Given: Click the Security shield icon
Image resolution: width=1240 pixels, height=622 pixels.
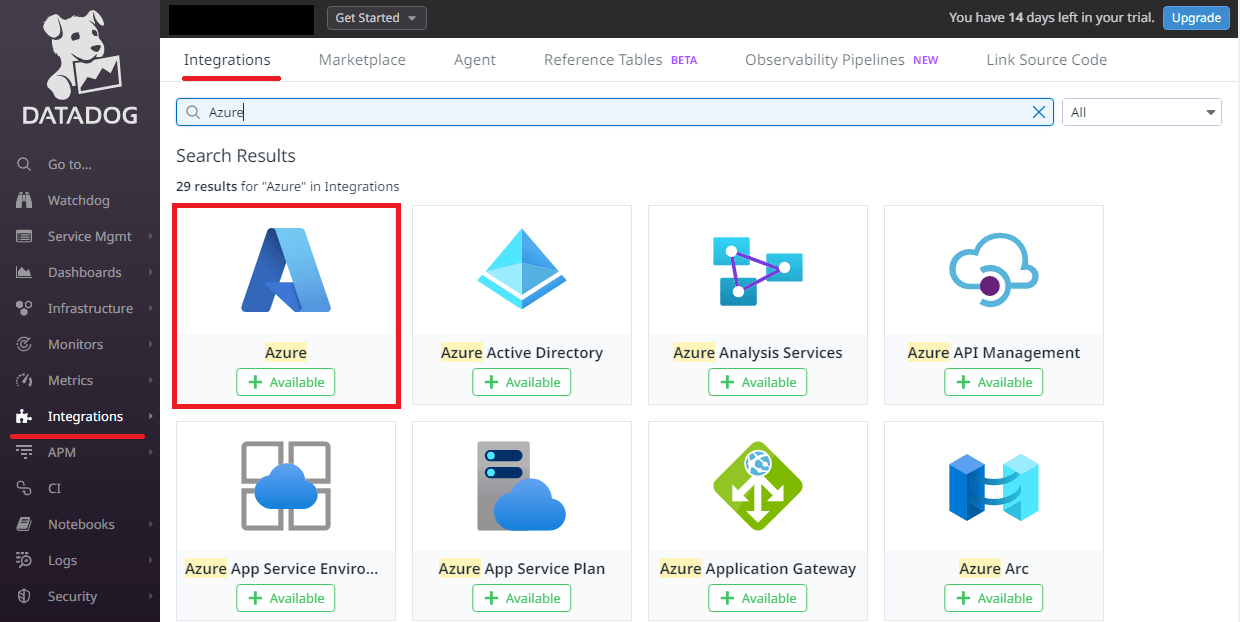Looking at the screenshot, I should (25, 597).
